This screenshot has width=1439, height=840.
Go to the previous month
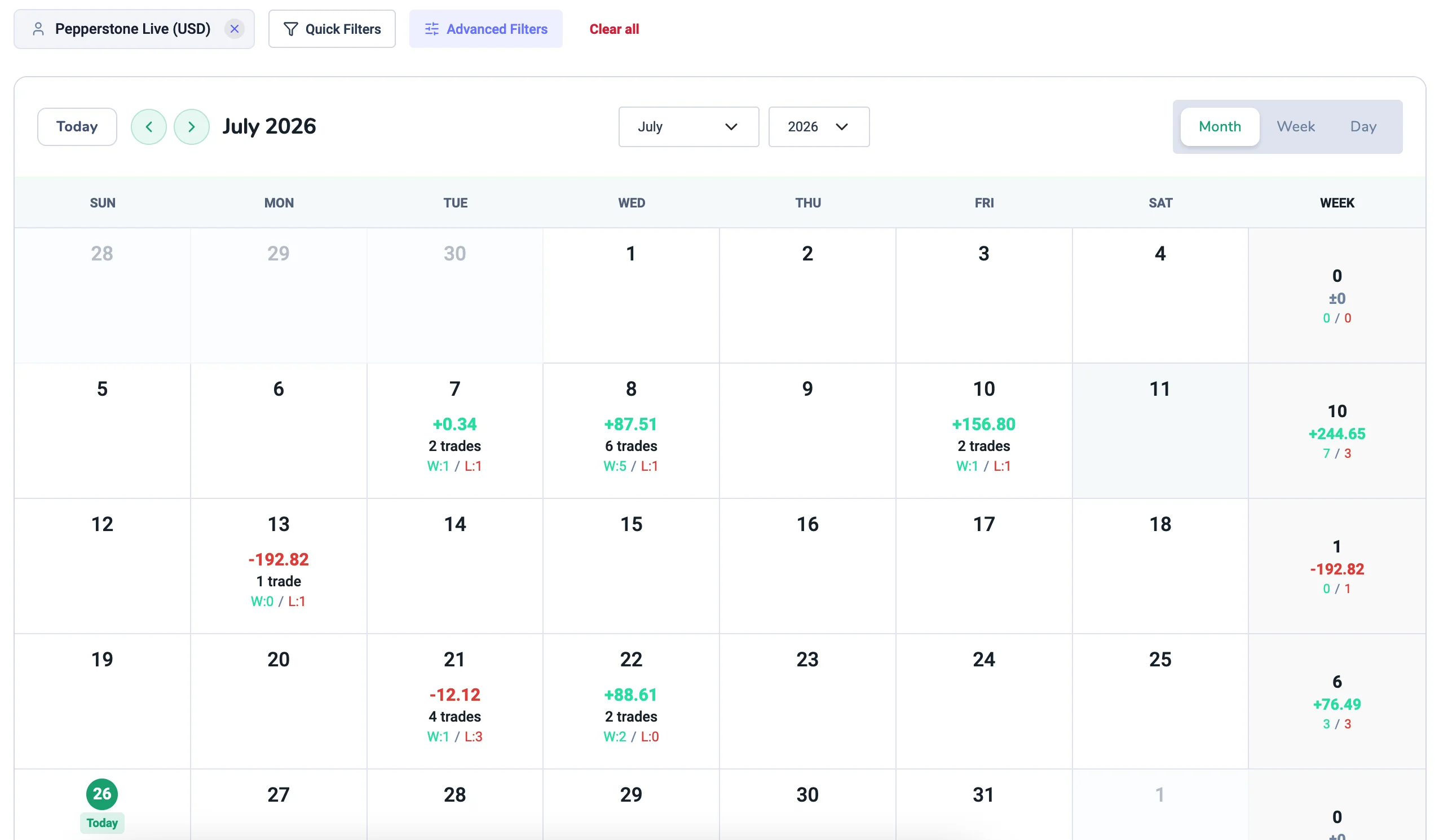click(148, 127)
